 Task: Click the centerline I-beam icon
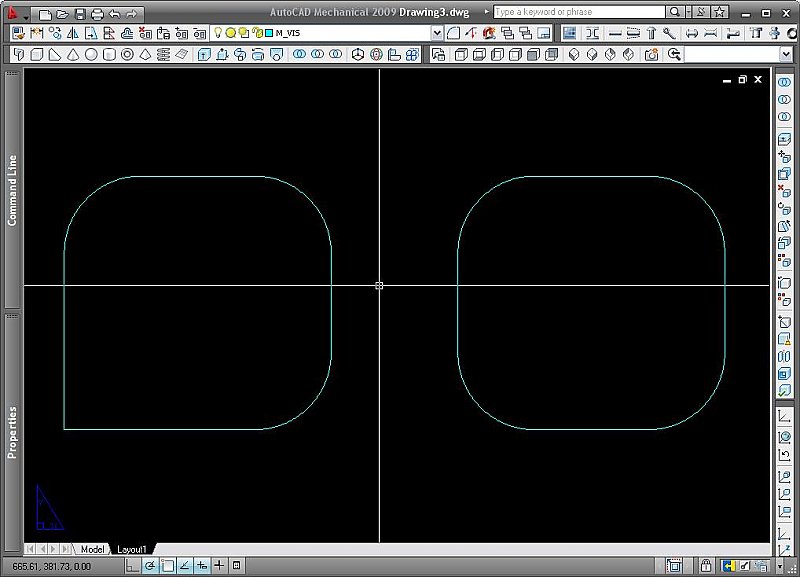592,33
